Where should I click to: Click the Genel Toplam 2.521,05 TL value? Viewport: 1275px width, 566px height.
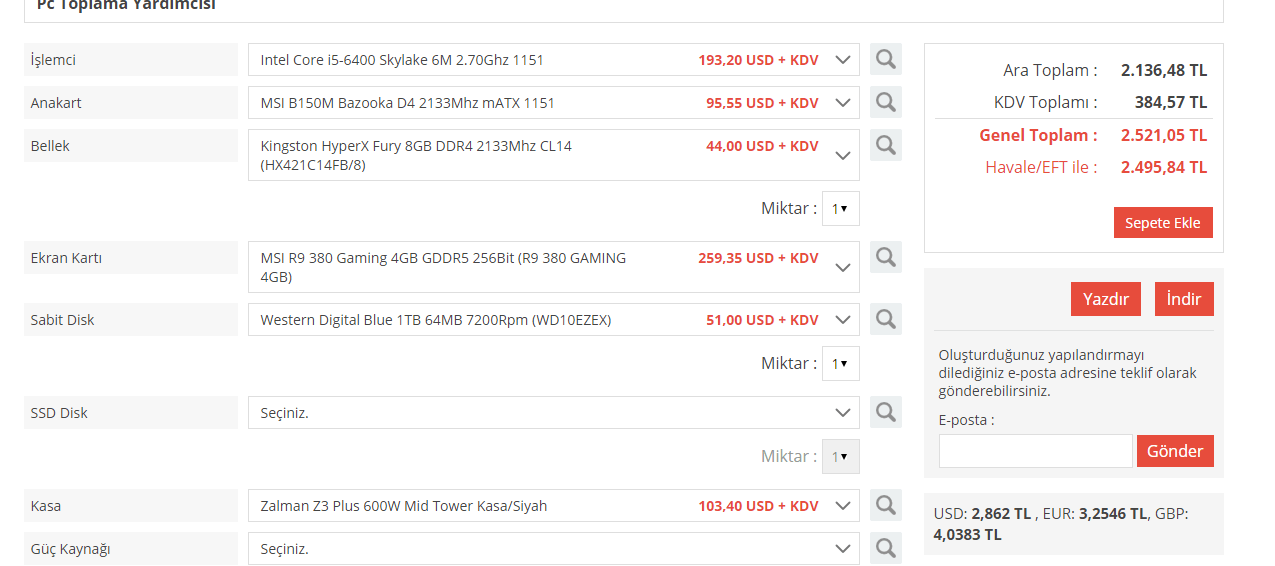1164,135
